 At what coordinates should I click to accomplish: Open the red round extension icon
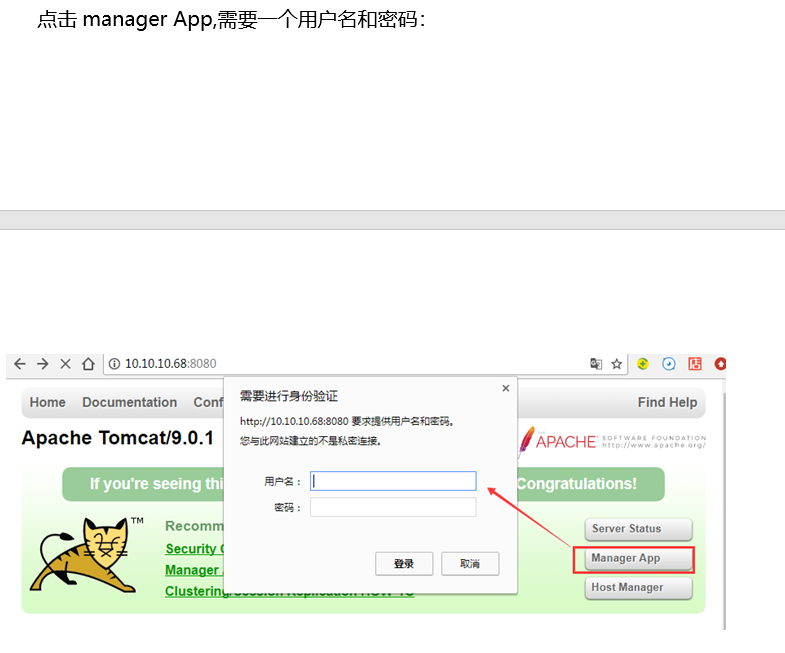click(x=720, y=364)
